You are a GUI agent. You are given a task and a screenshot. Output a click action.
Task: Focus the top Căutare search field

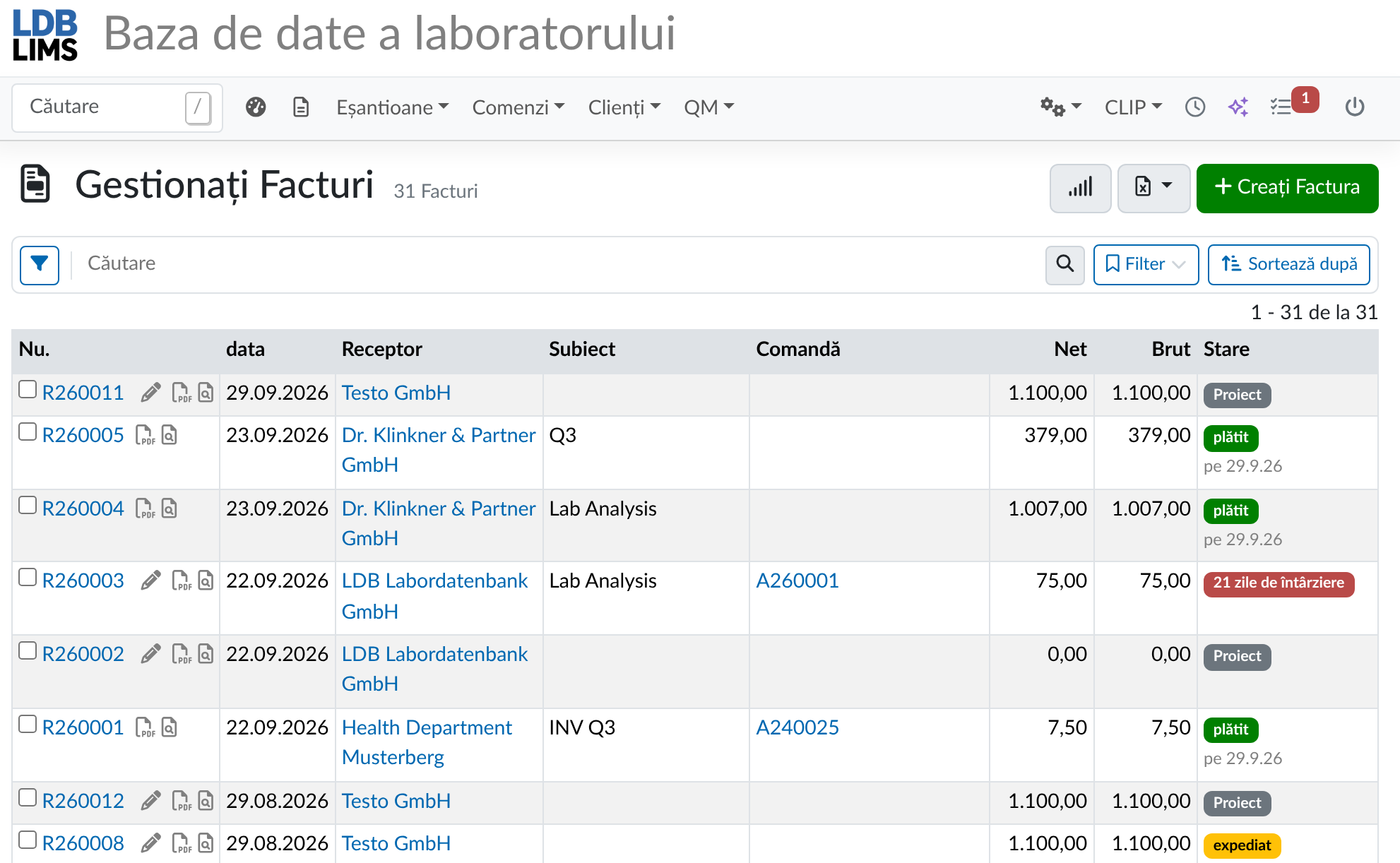pos(117,107)
